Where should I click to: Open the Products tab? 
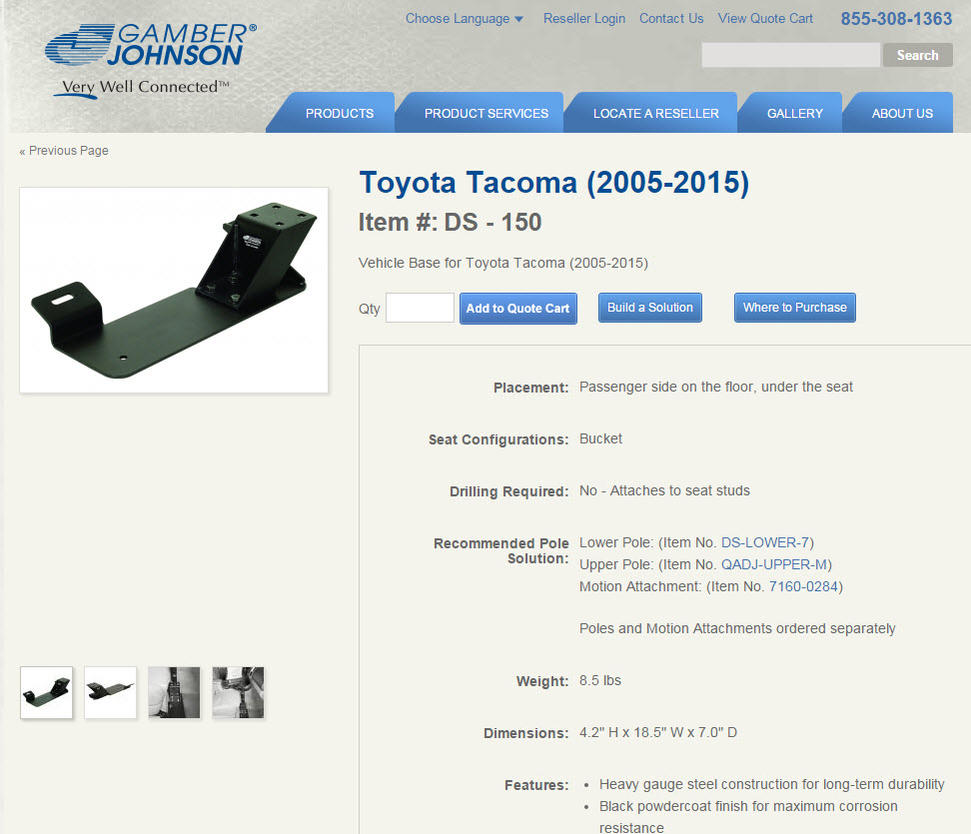[x=339, y=113]
